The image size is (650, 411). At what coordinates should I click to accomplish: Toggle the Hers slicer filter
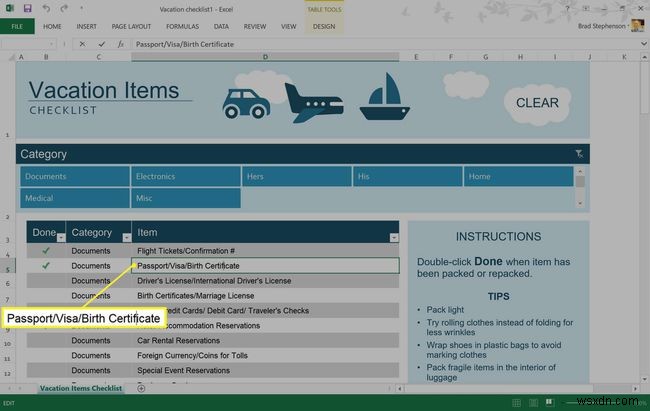point(297,176)
